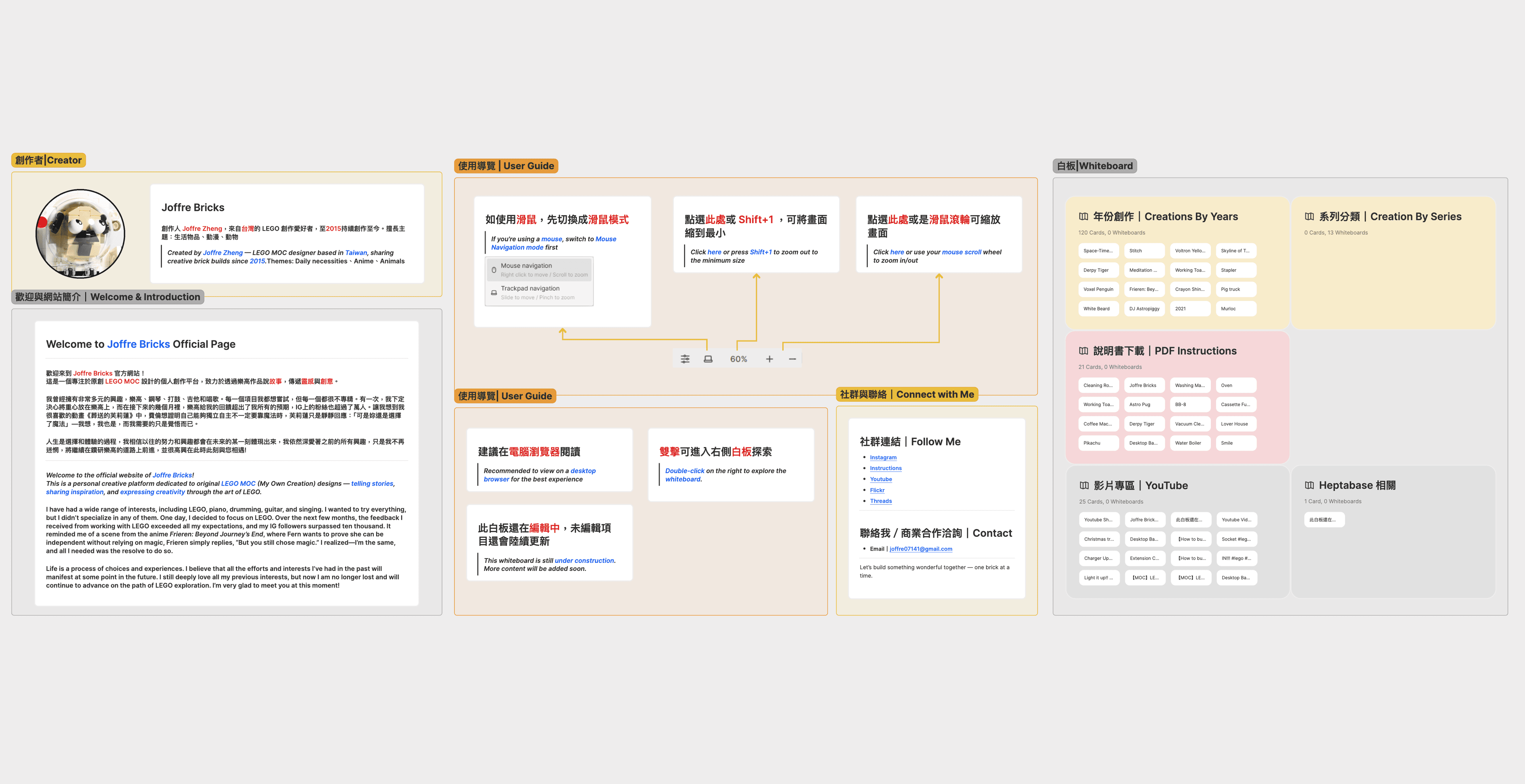
Task: Click the trackpad navigation mode icon
Action: 708,359
